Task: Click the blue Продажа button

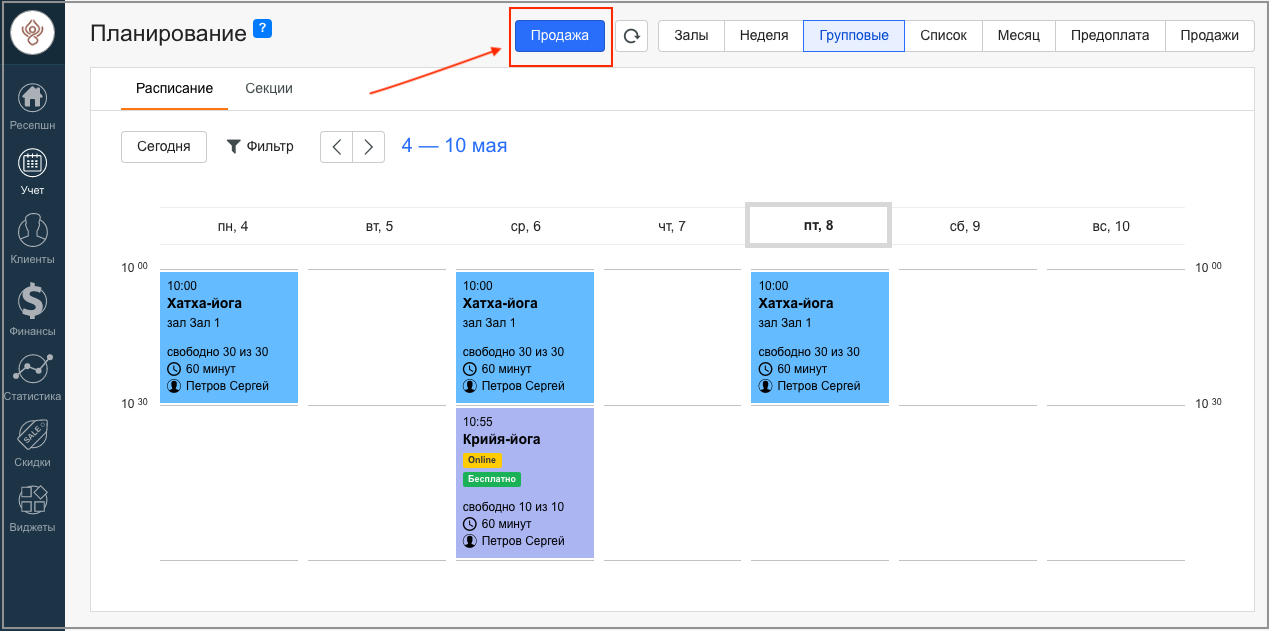Action: tap(560, 36)
